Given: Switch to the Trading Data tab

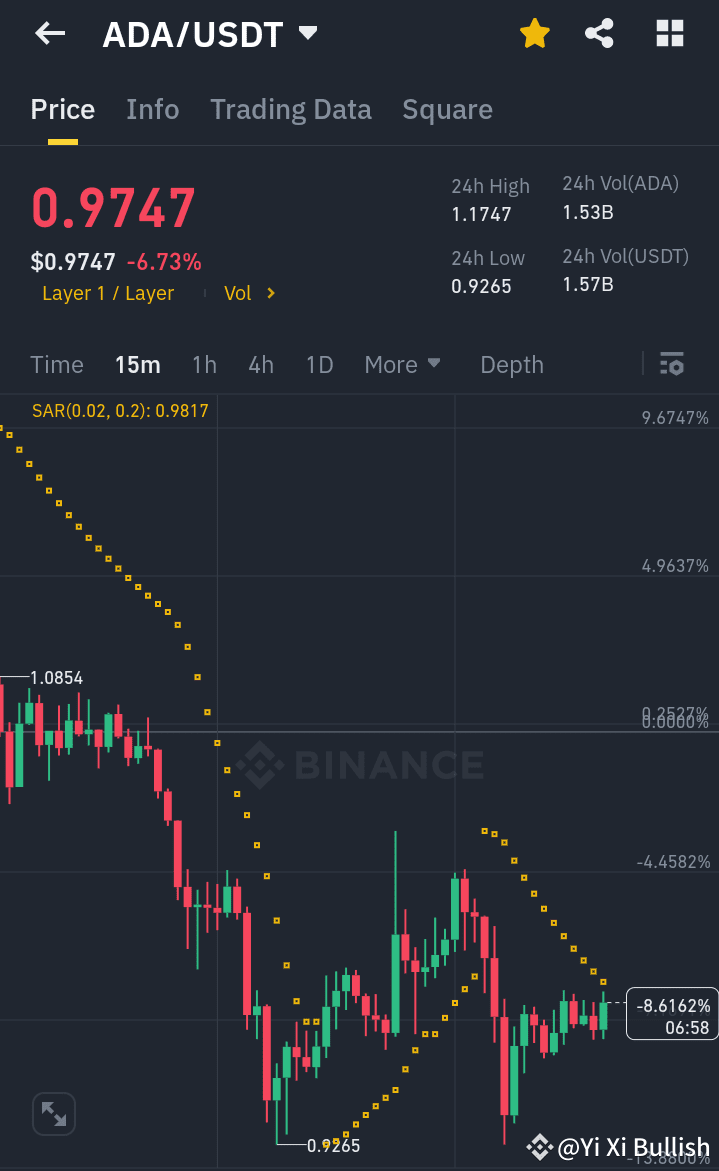Looking at the screenshot, I should pos(291,109).
